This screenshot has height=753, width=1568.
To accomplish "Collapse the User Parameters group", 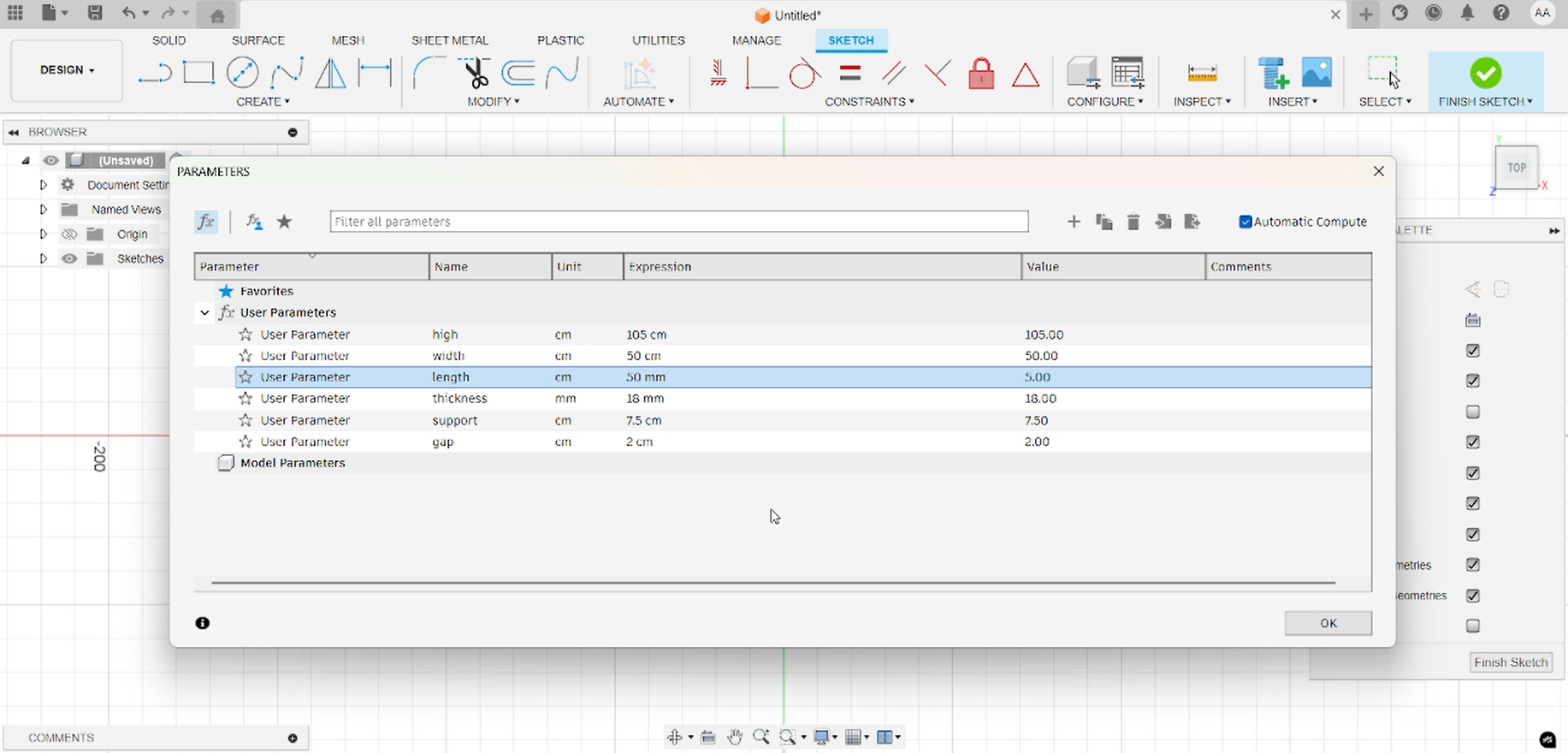I will click(204, 313).
